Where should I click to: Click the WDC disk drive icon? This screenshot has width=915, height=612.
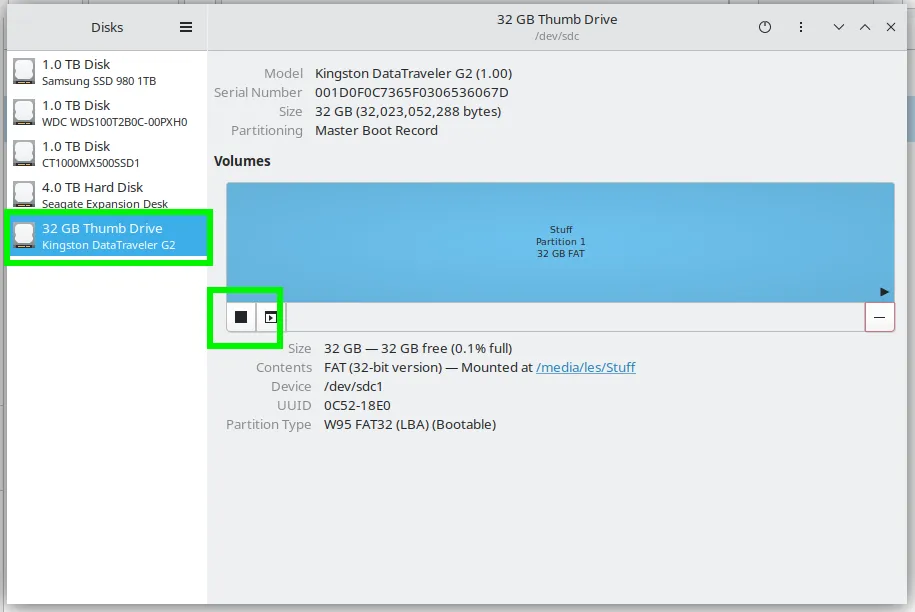pos(24,112)
